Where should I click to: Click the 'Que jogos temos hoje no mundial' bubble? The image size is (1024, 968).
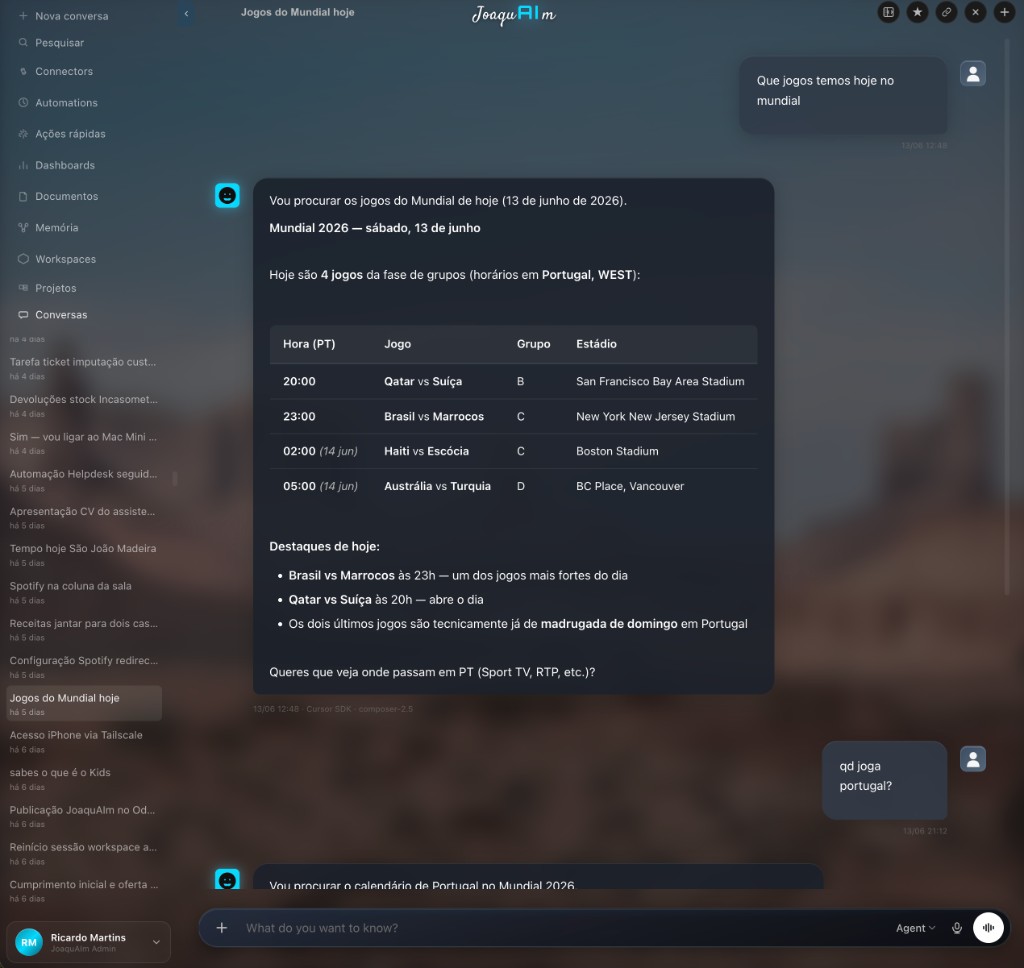[842, 95]
